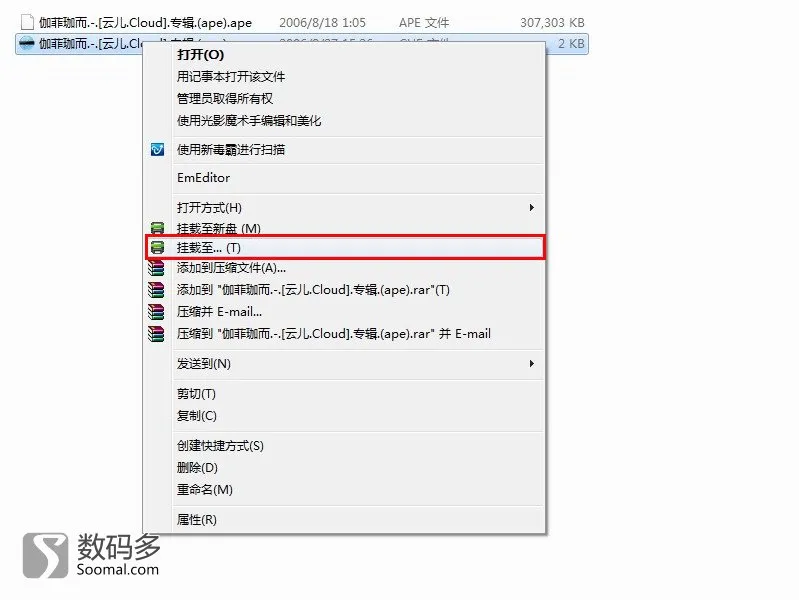Select 复制(C) in the context menu
The height and width of the screenshot is (600, 799).
197,416
